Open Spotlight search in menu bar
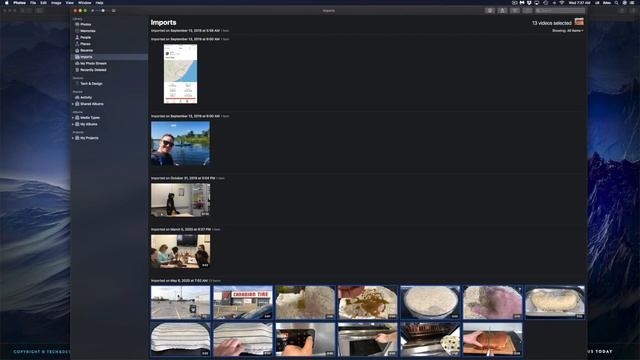The width and height of the screenshot is (640, 360). pyautogui.click(x=616, y=3)
